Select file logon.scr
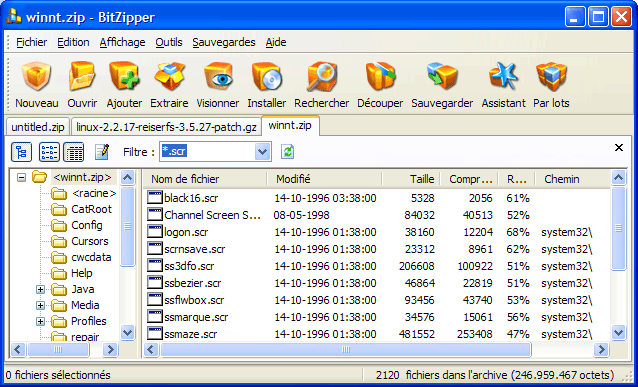The height and width of the screenshot is (387, 638). point(186,232)
